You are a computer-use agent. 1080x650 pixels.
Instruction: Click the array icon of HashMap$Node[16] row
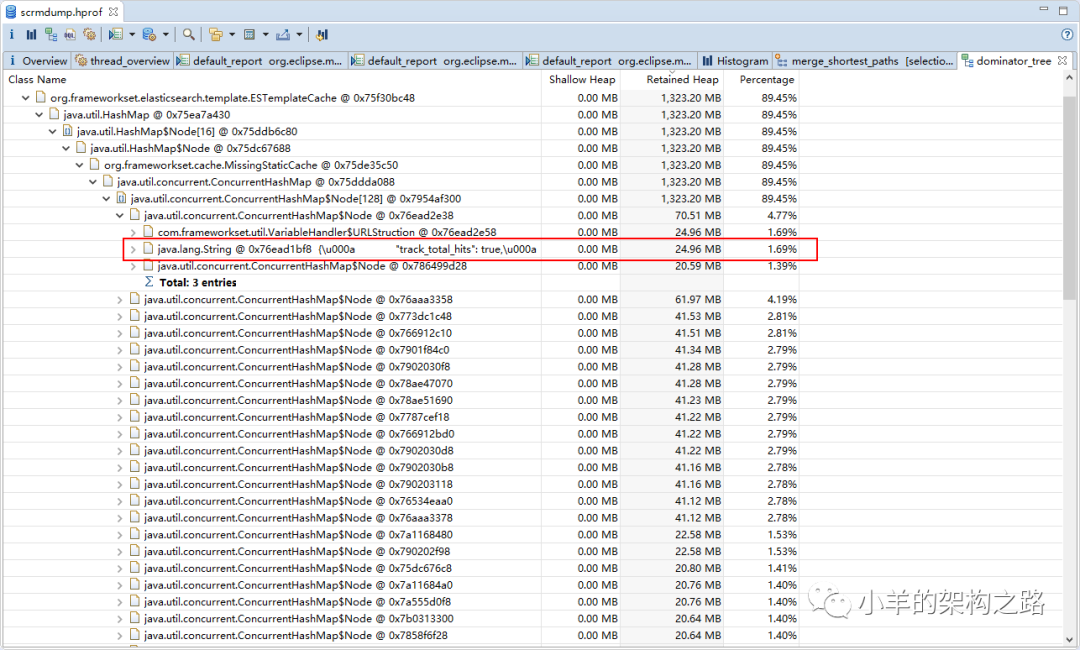tap(68, 131)
